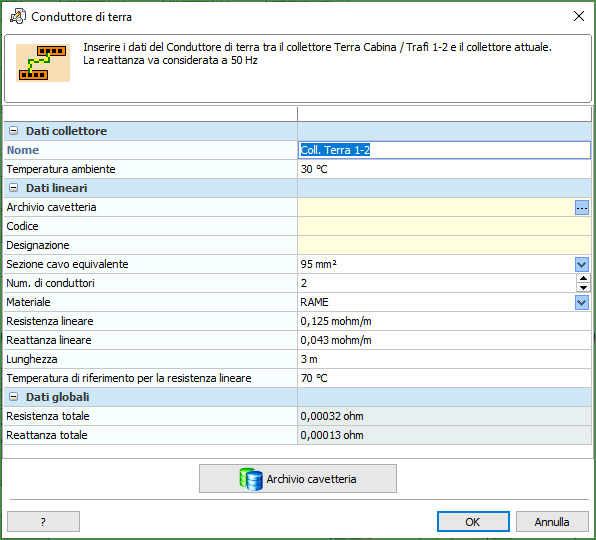Click the Conduttore di terra title icon

17,17
